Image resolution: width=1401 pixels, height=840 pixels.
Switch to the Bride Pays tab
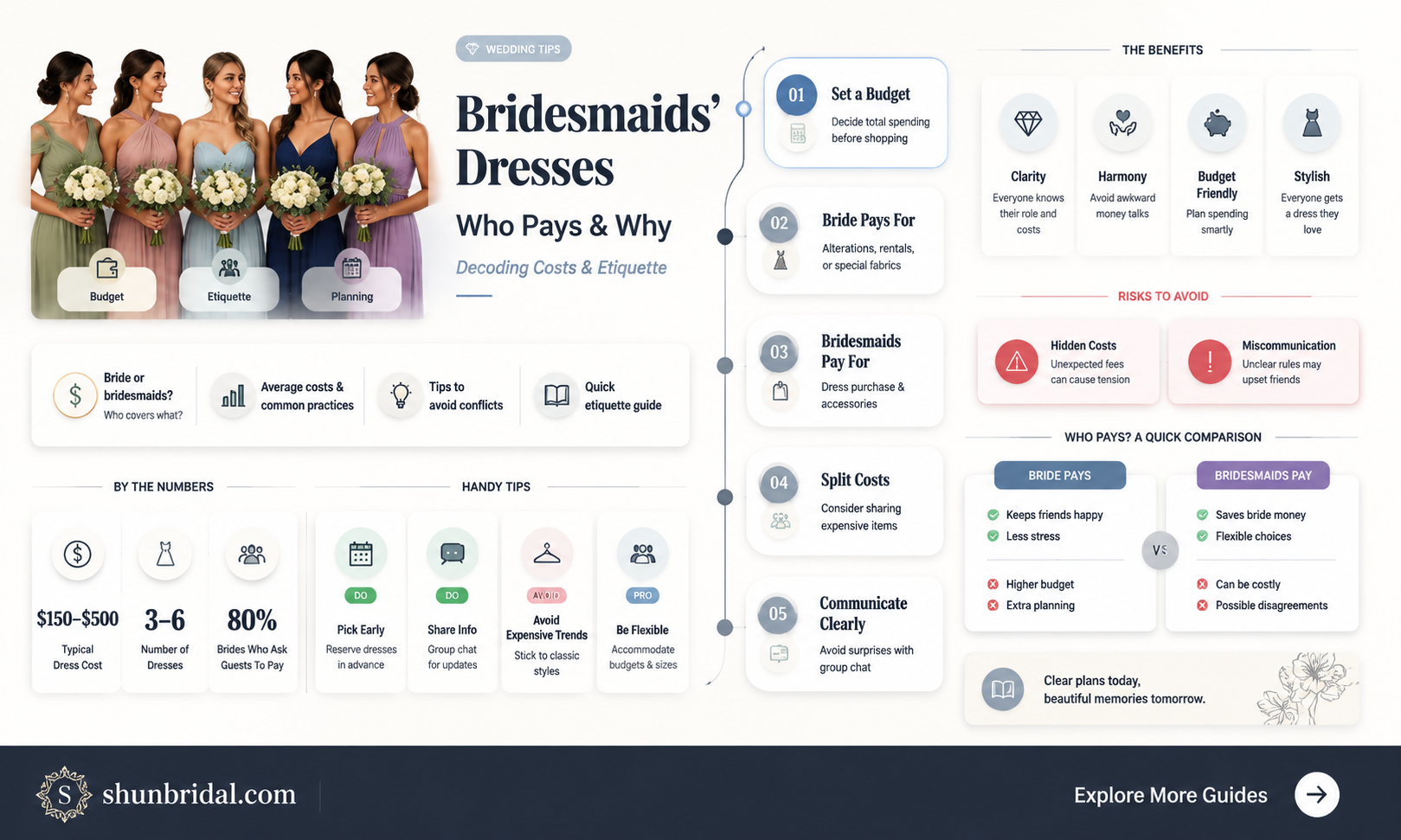point(1060,475)
